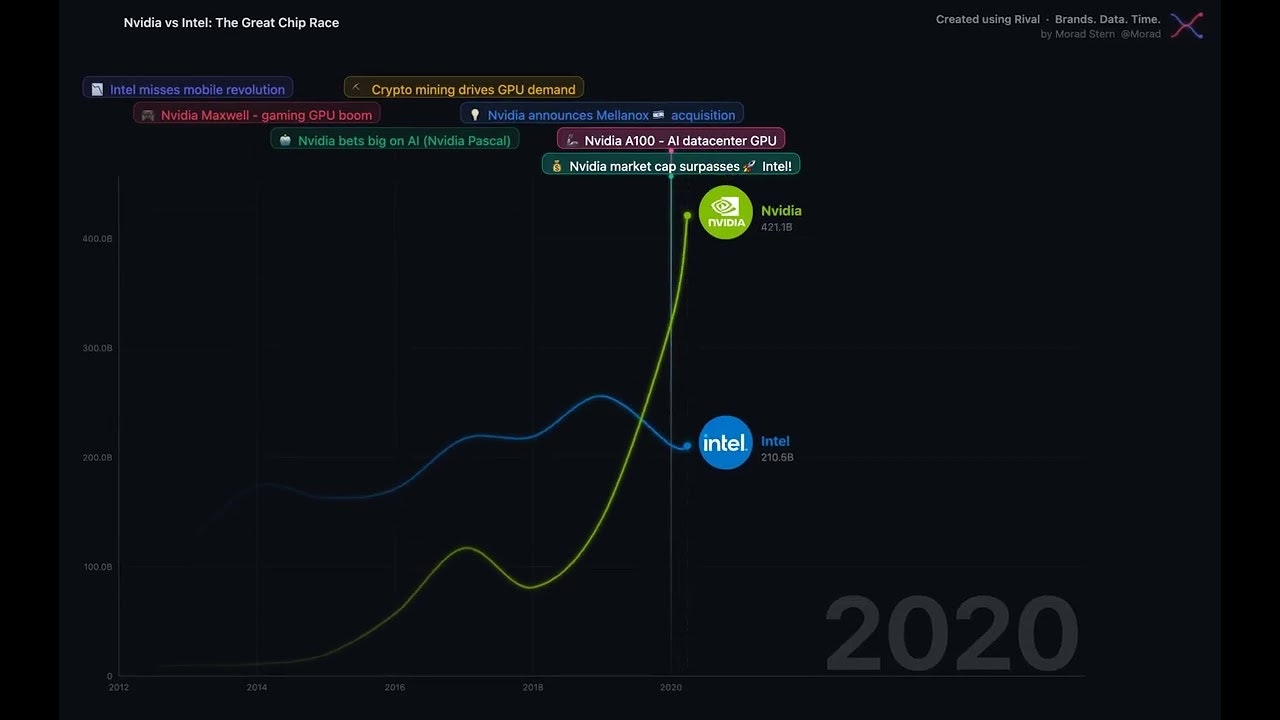The height and width of the screenshot is (720, 1280).
Task: Click the Intel value 210.5B
Action: tap(777, 458)
